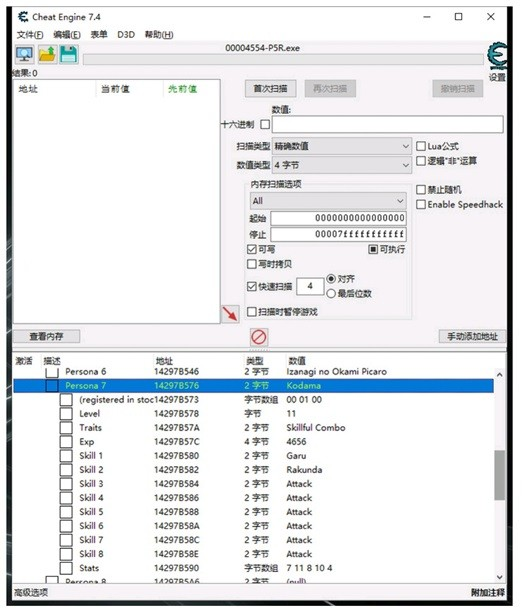Click the 手动添加地址 button
This screenshot has width=525, height=612.
(472, 336)
